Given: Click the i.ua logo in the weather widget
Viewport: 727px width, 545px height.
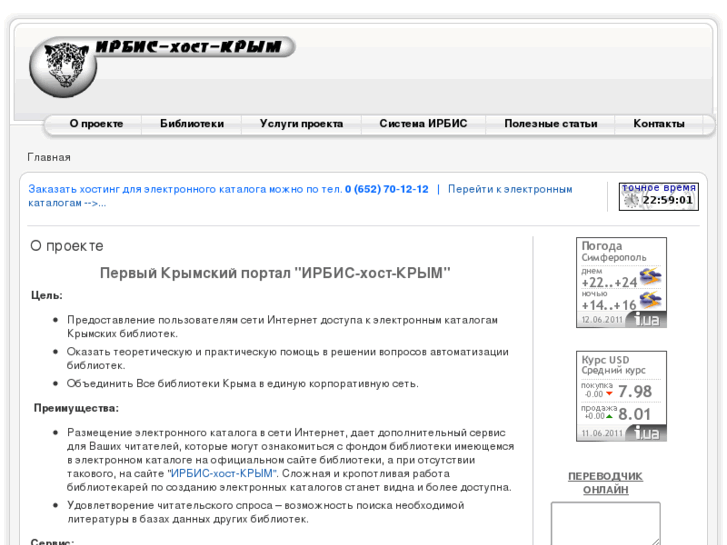Looking at the screenshot, I should tap(646, 320).
